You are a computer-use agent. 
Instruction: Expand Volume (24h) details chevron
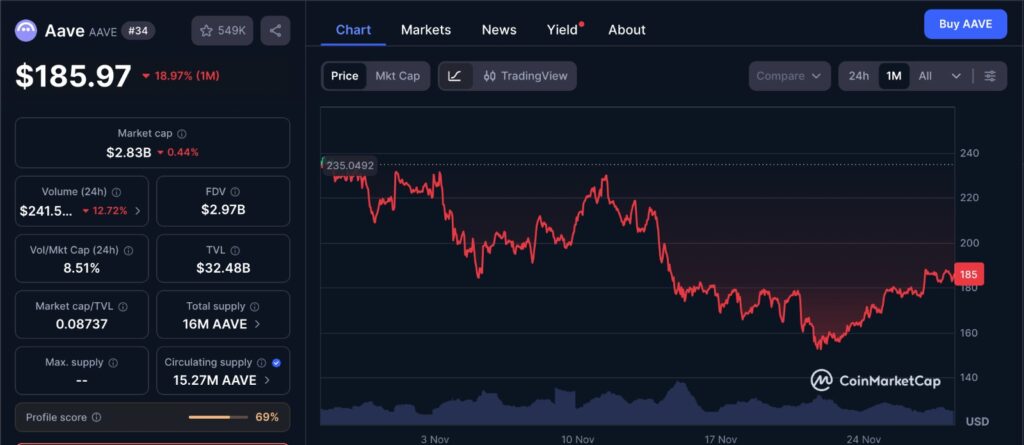(138, 211)
